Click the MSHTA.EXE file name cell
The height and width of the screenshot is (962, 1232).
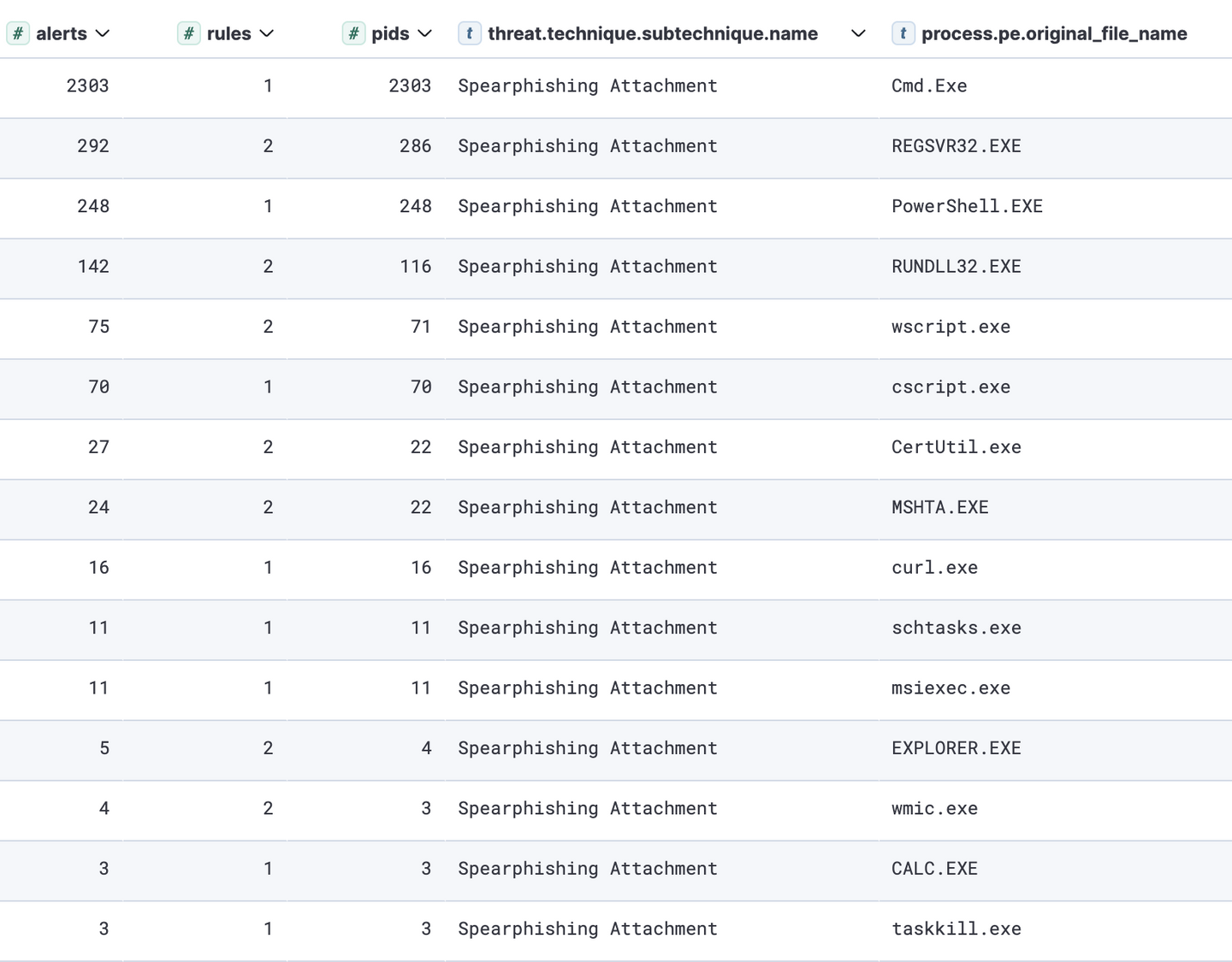939,507
